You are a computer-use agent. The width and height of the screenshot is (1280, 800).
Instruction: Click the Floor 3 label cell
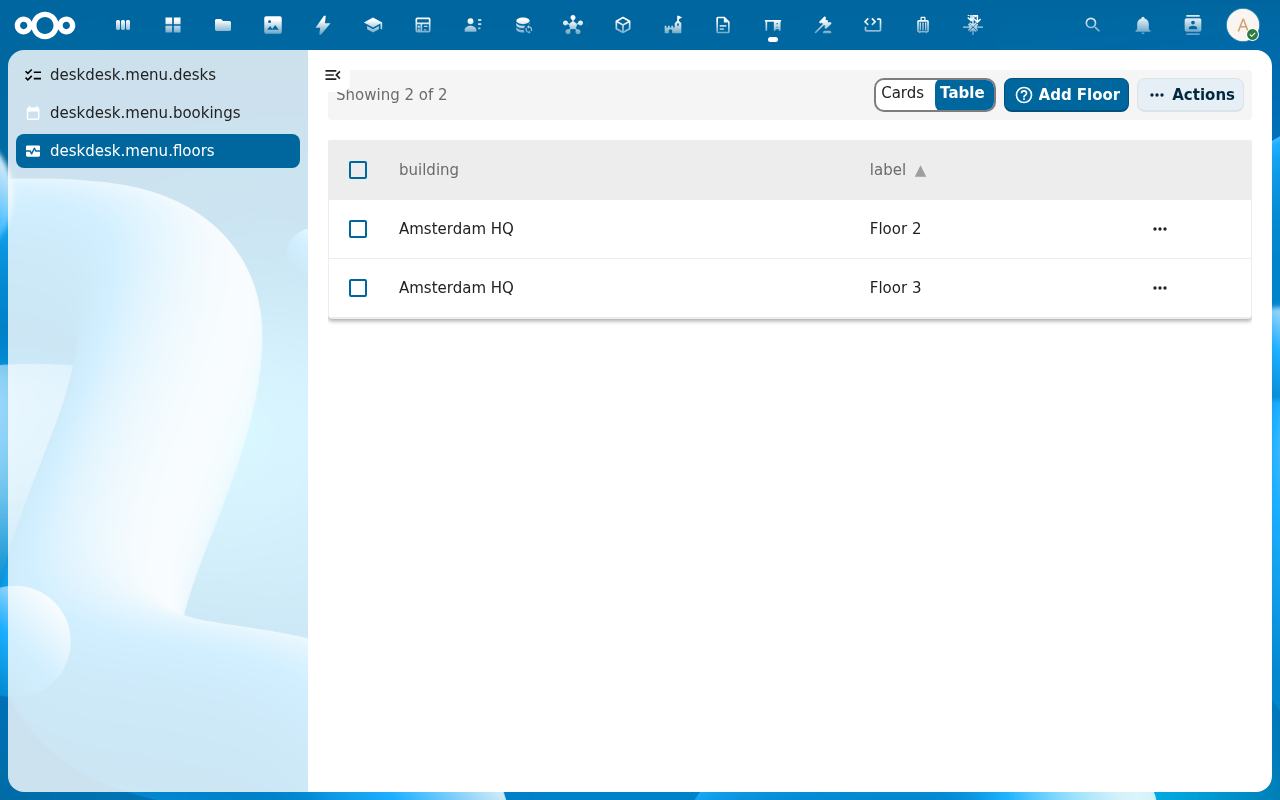pyautogui.click(x=896, y=288)
